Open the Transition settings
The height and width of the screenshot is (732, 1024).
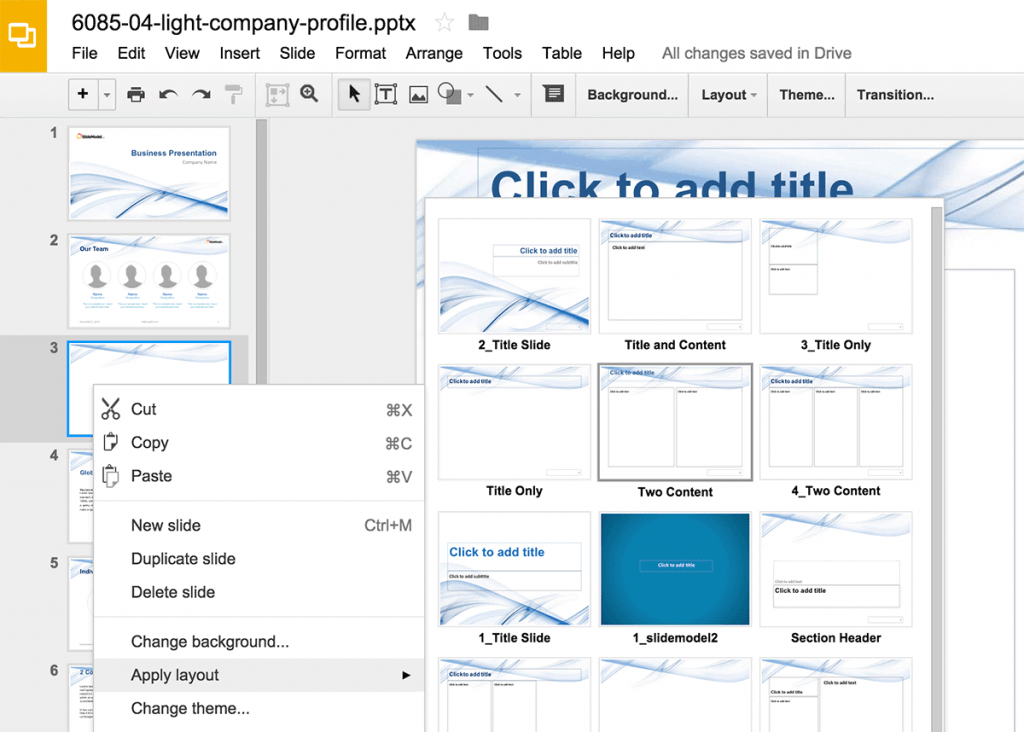point(895,94)
